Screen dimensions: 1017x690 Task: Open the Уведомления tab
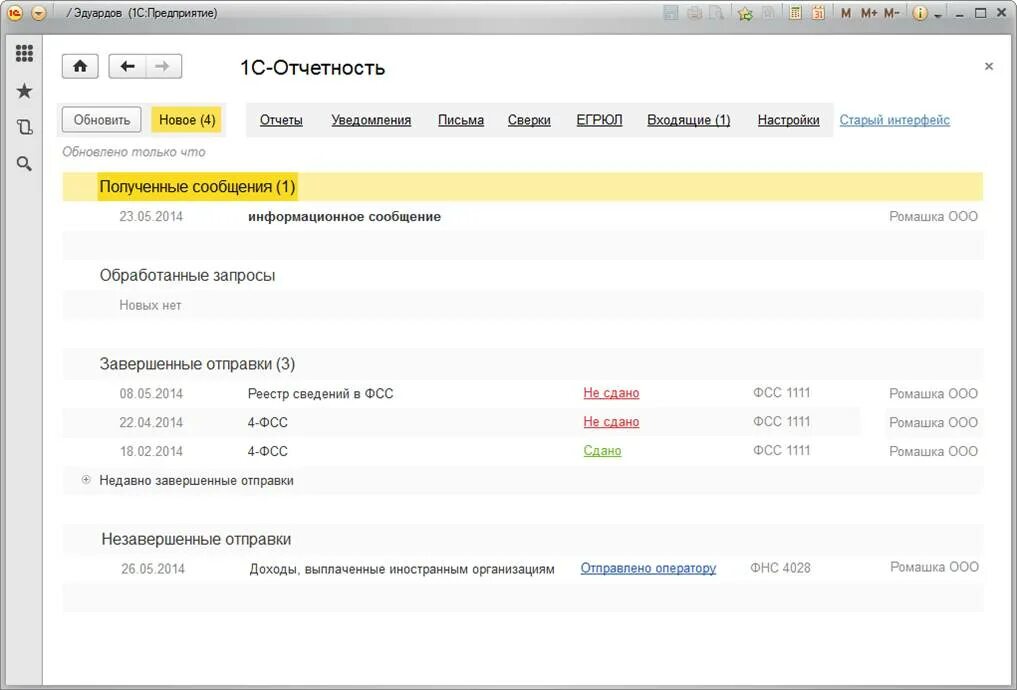point(371,120)
